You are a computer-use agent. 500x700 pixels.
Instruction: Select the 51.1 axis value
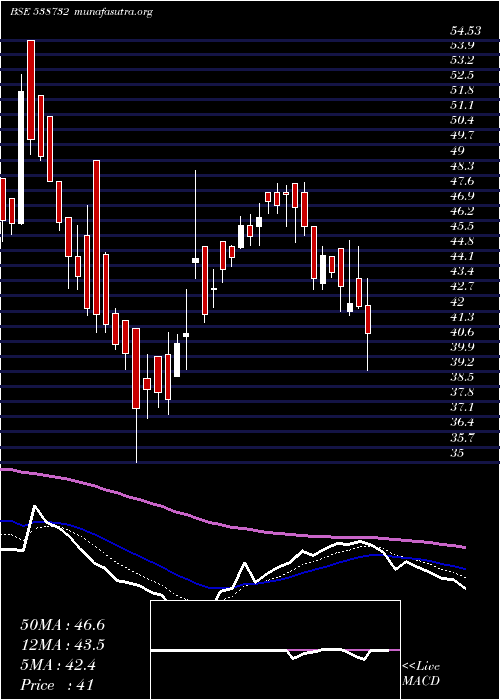tap(462, 106)
